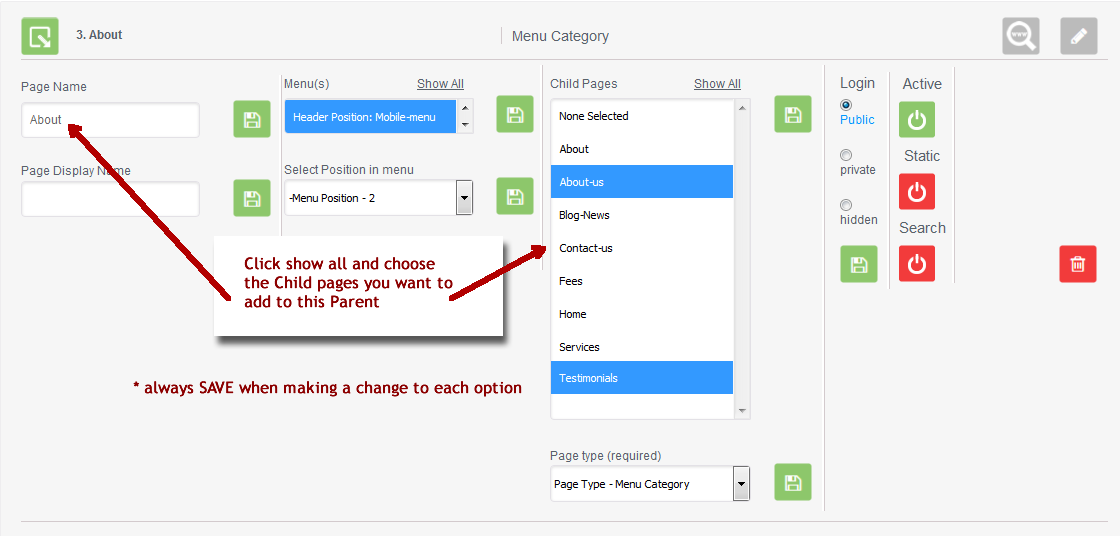The height and width of the screenshot is (536, 1120).
Task: Toggle the red Static power button
Action: pos(916,191)
